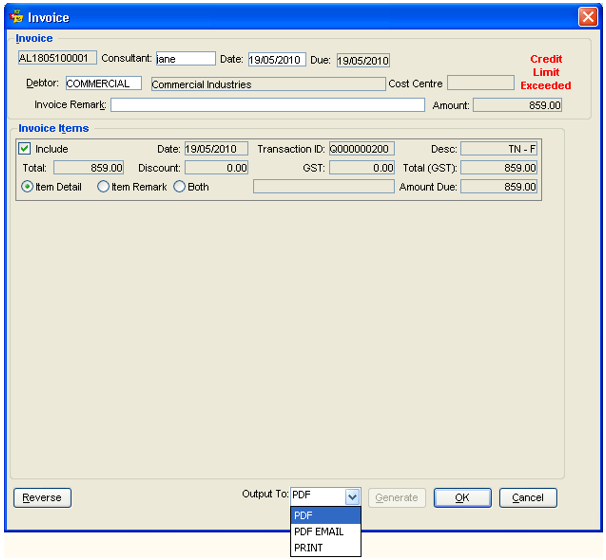Click the Cancel button
606x560 pixels.
coord(528,498)
